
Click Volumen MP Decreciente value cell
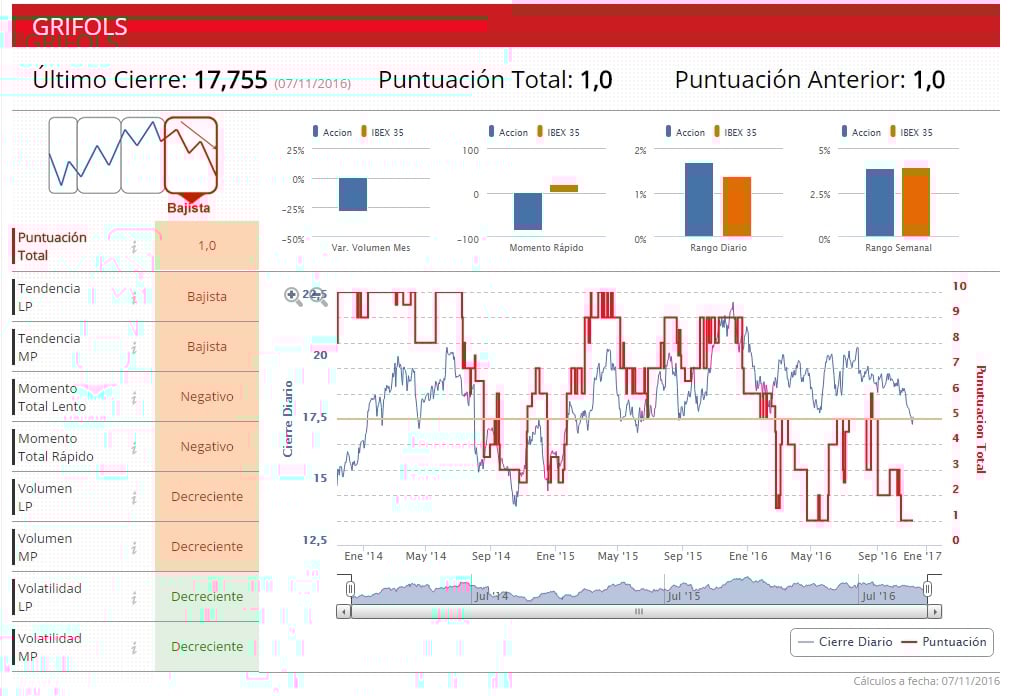pyautogui.click(x=207, y=546)
